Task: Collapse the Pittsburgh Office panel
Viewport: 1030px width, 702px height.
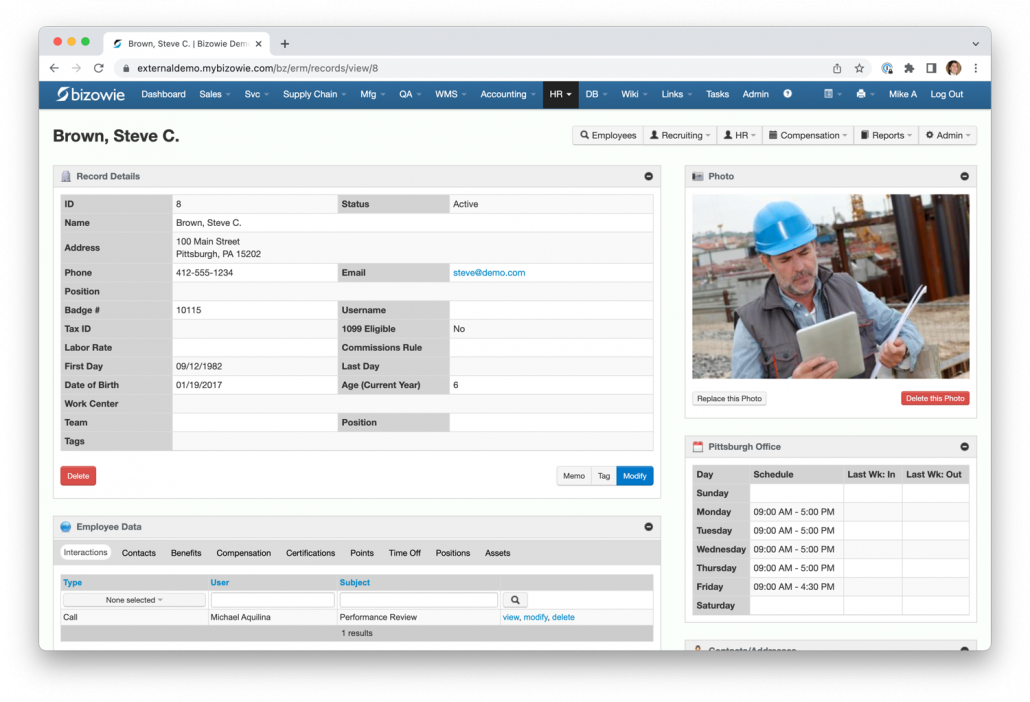Action: [x=964, y=447]
